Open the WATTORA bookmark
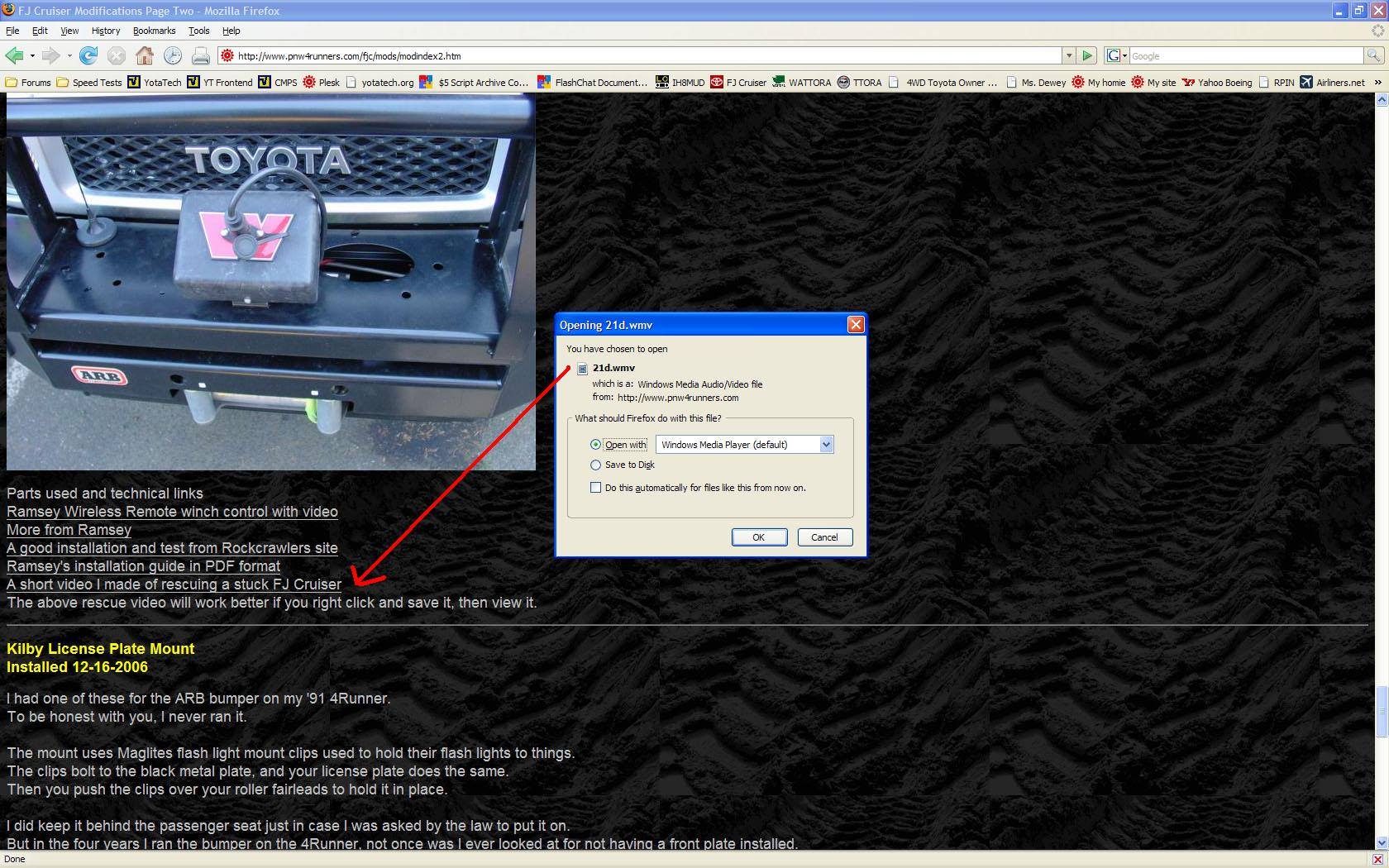1389x868 pixels. 802,82
